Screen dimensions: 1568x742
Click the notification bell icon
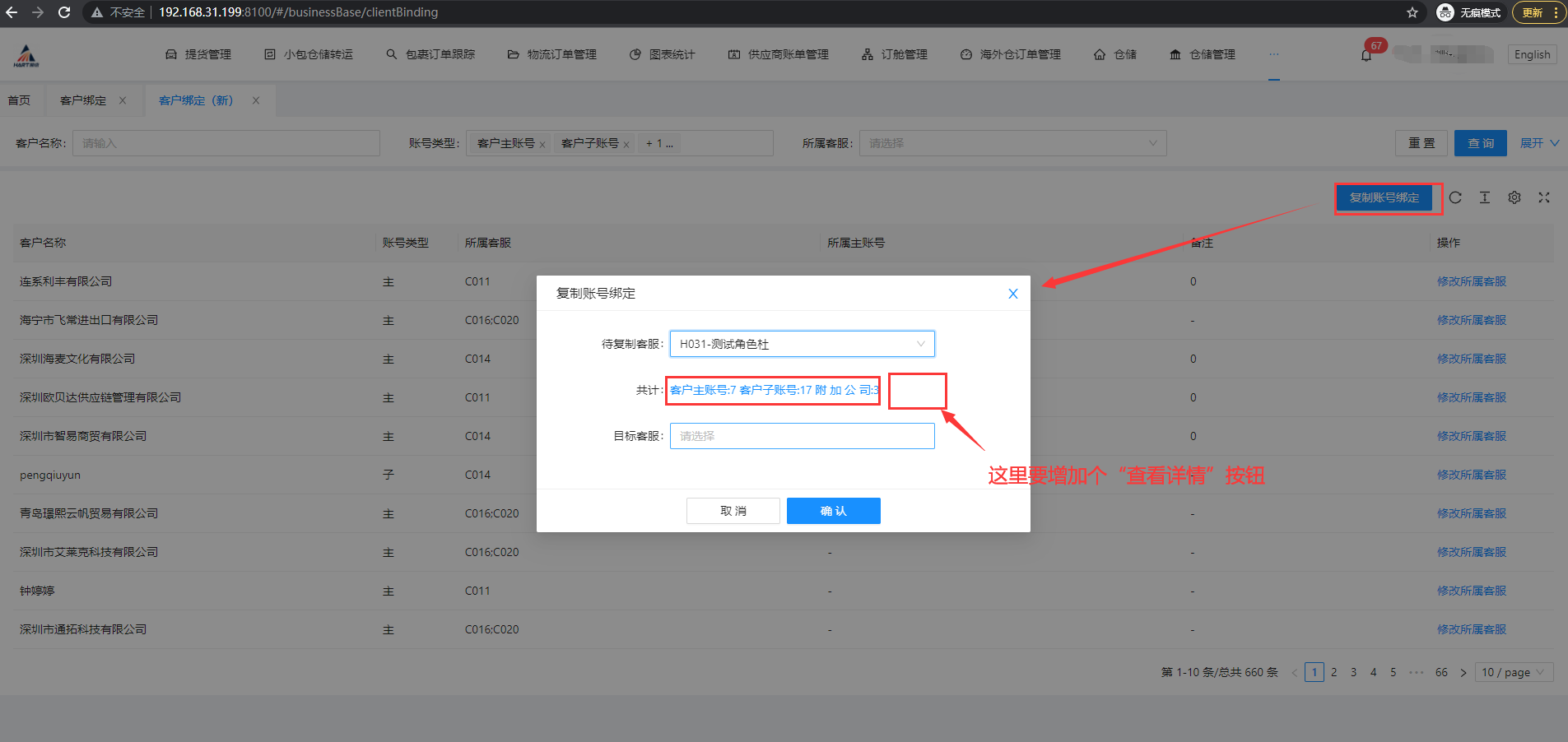pyautogui.click(x=1366, y=55)
